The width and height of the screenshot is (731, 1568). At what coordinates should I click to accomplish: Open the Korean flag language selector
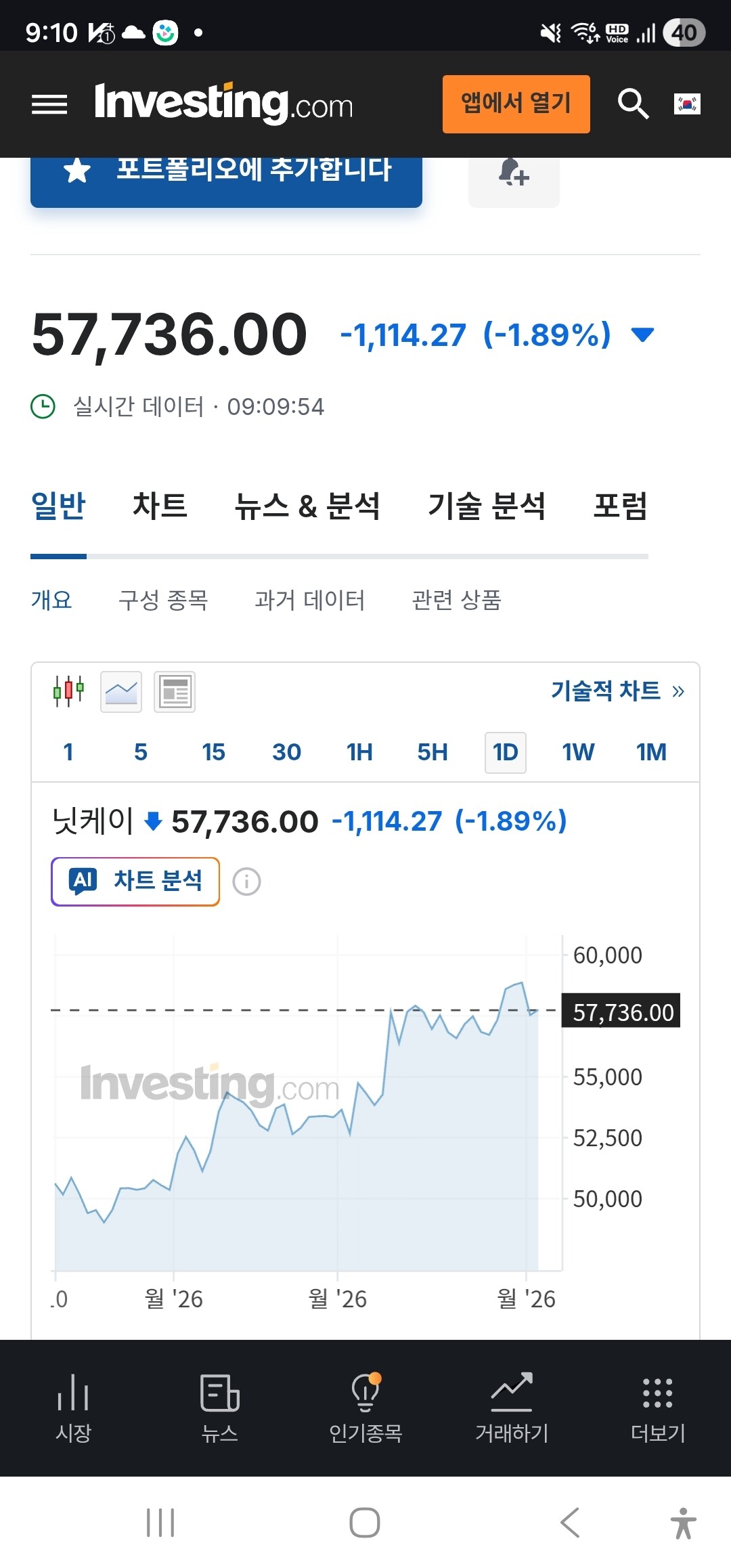[687, 104]
